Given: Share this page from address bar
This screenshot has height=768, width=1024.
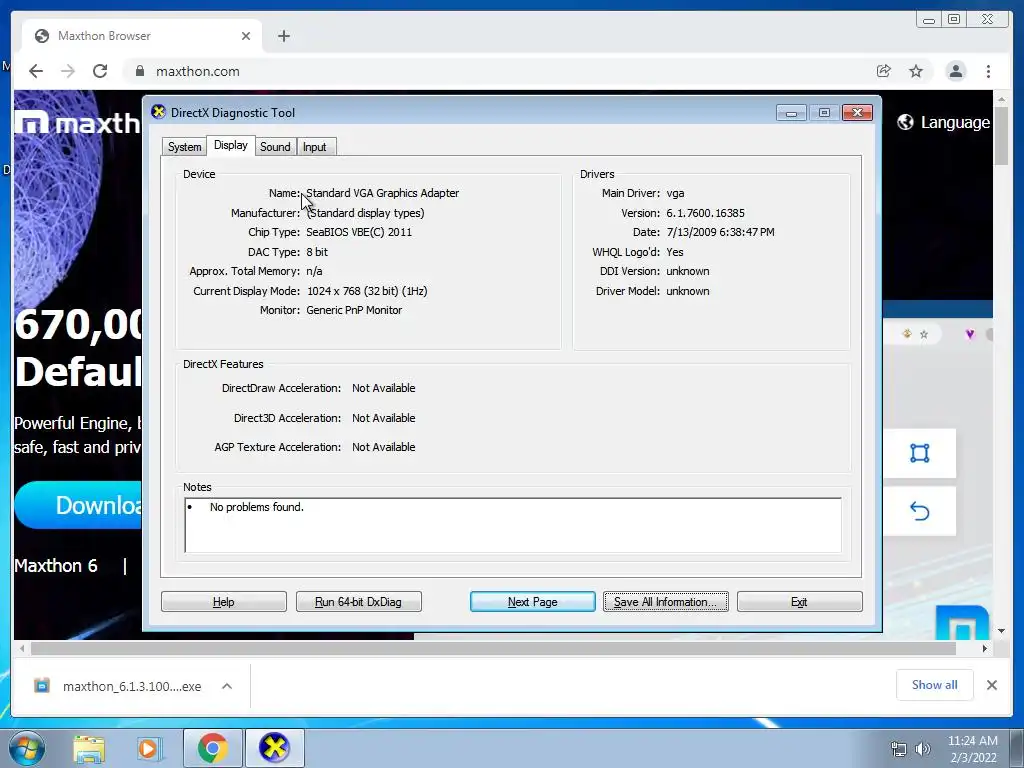Looking at the screenshot, I should (x=884, y=71).
